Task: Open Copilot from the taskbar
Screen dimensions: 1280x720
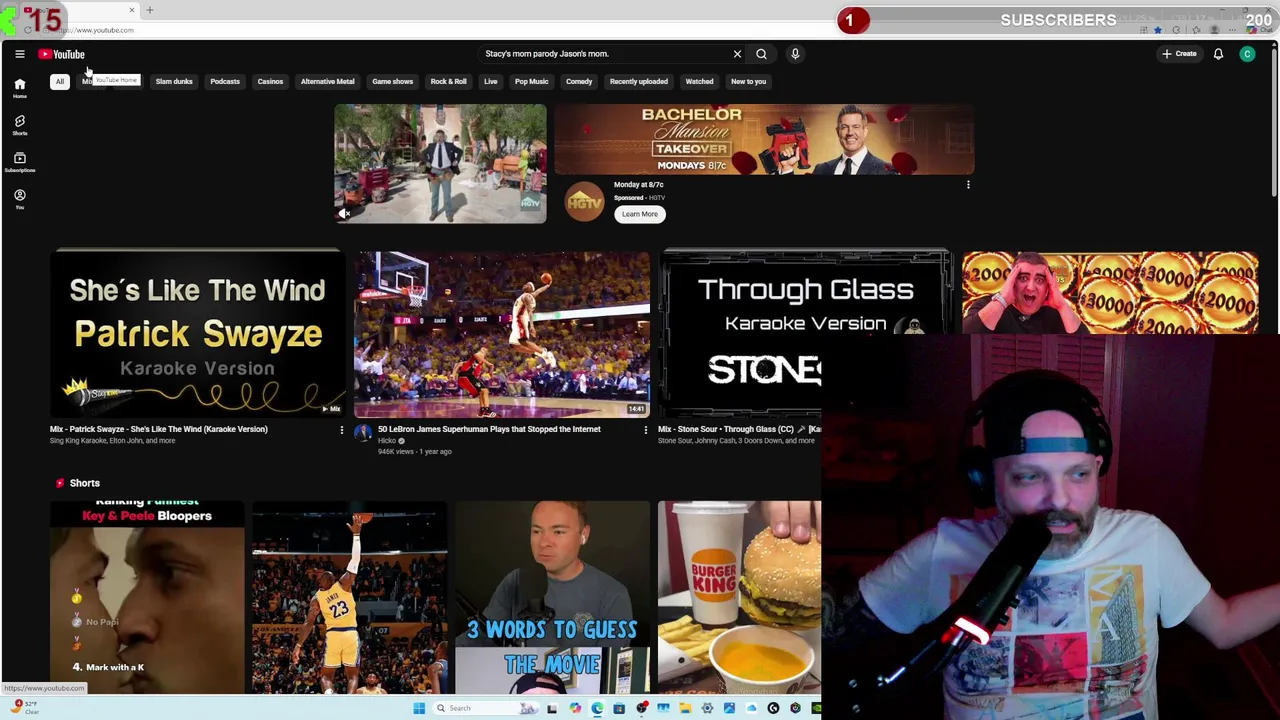Action: (x=575, y=708)
